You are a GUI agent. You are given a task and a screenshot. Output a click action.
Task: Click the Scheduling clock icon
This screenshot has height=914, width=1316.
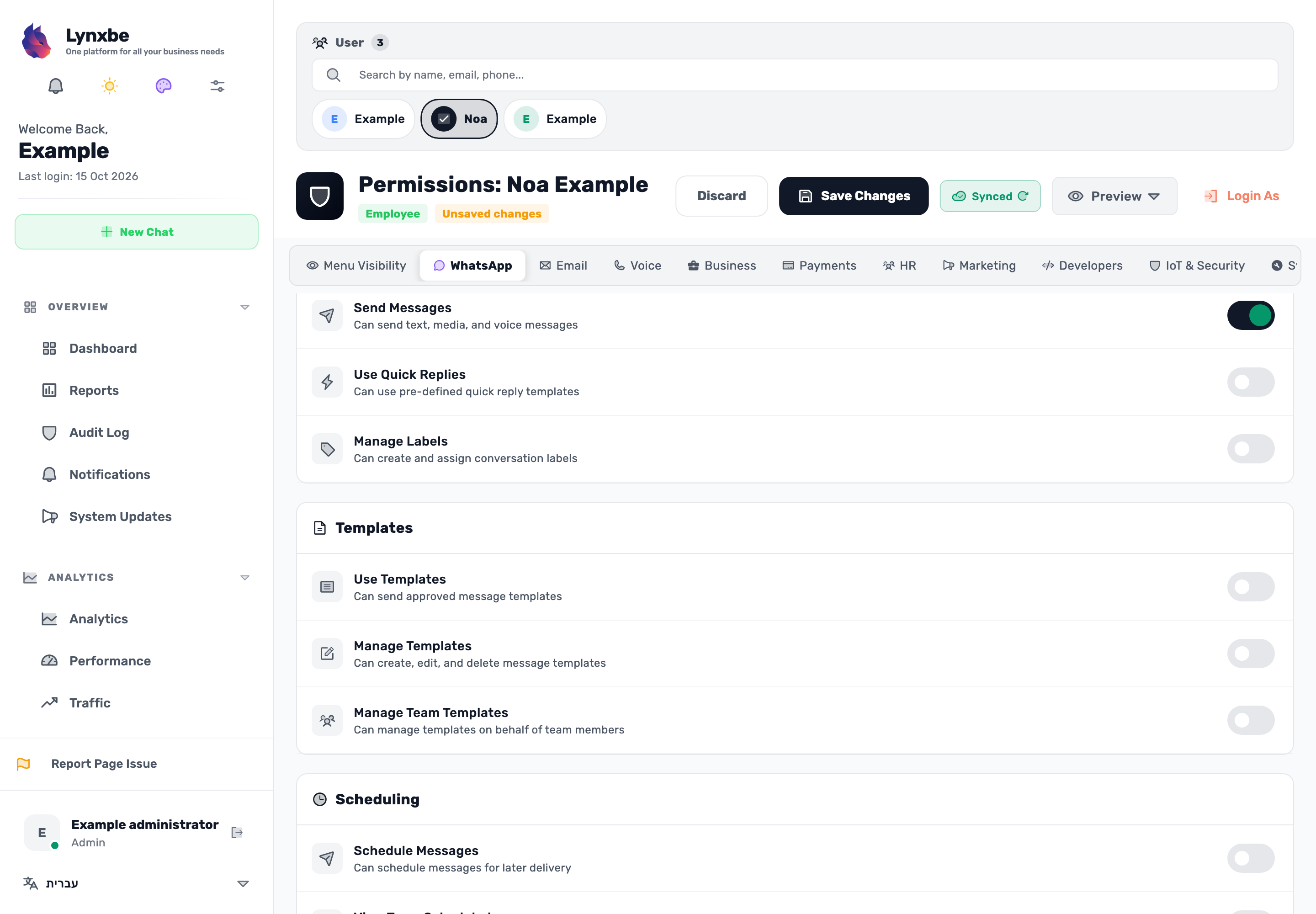(319, 799)
